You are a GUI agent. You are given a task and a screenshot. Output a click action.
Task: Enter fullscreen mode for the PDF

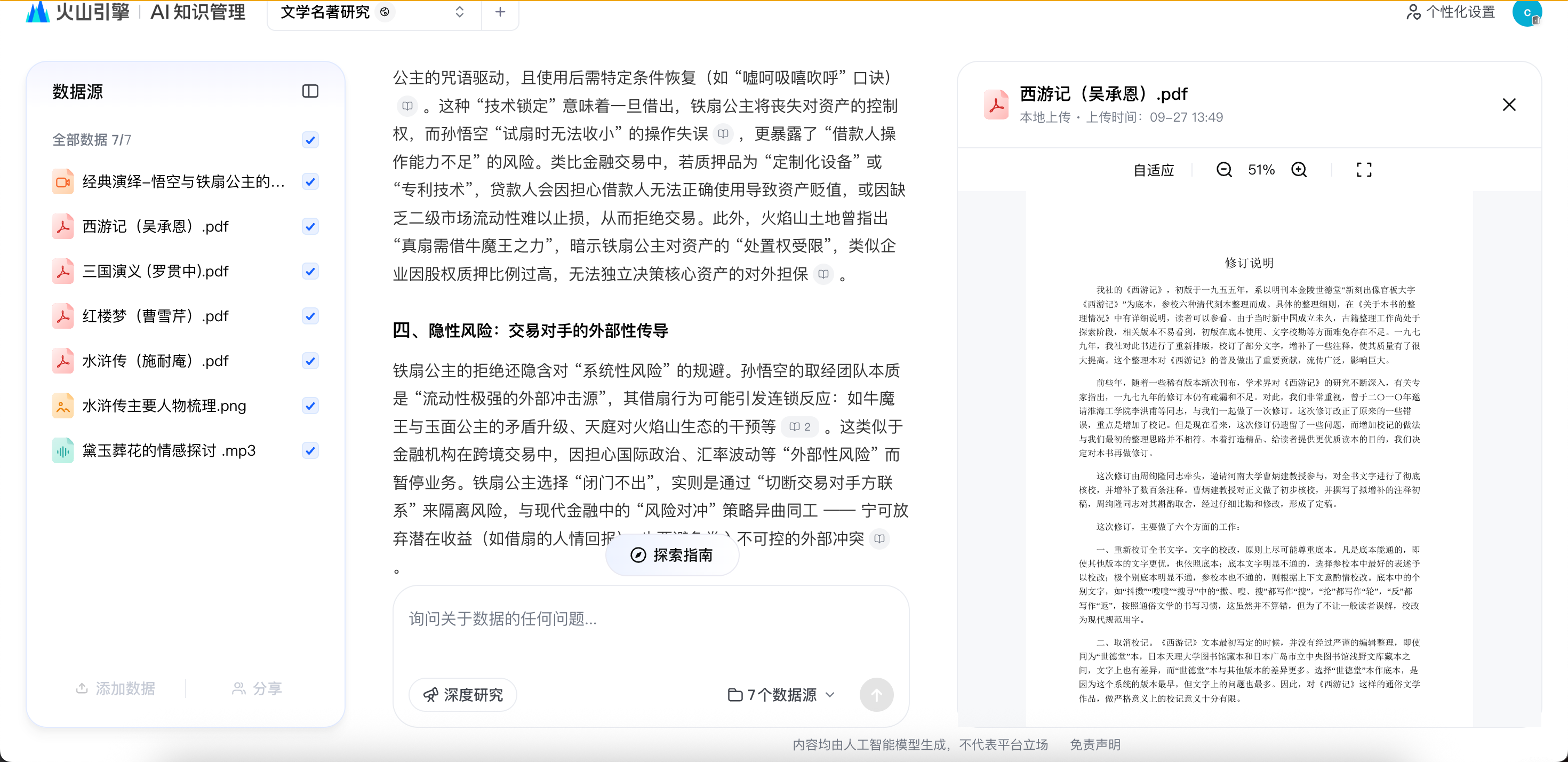click(x=1364, y=170)
